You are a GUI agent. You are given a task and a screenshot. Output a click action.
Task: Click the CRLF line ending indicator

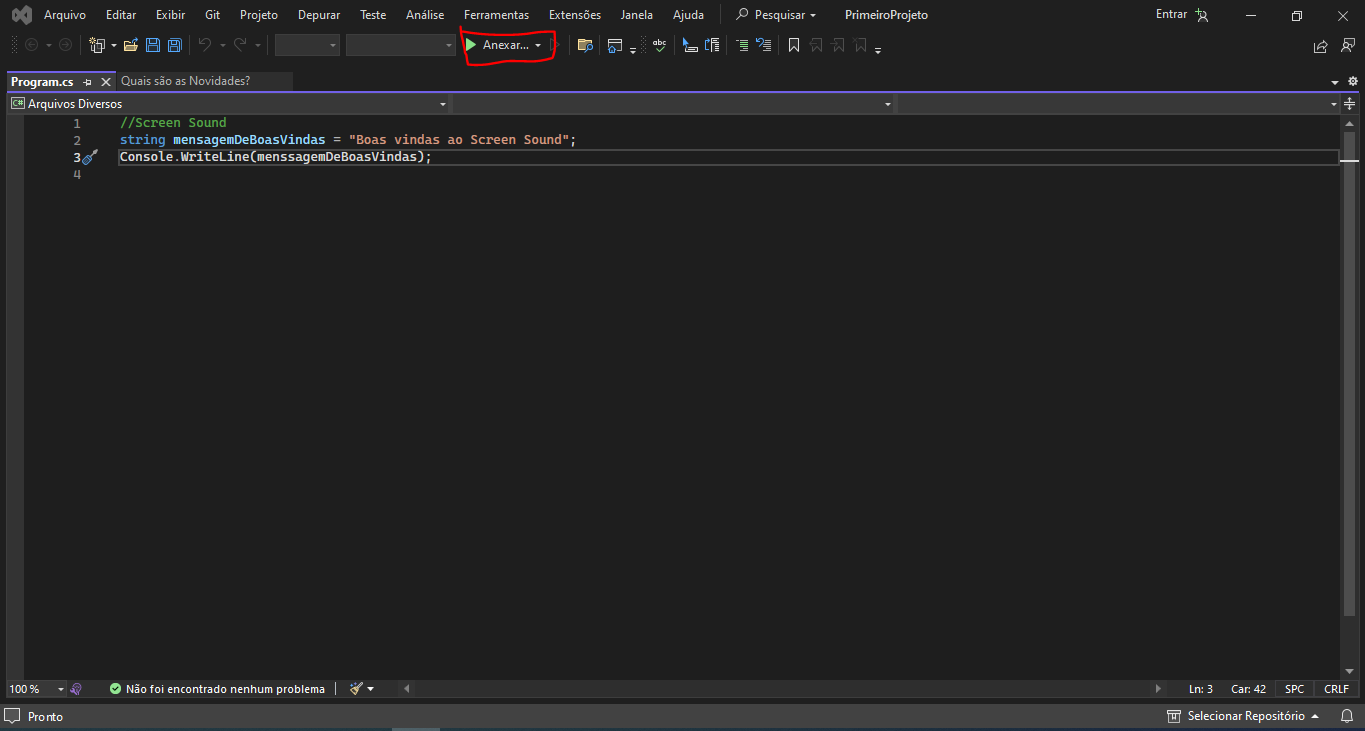pos(1336,689)
